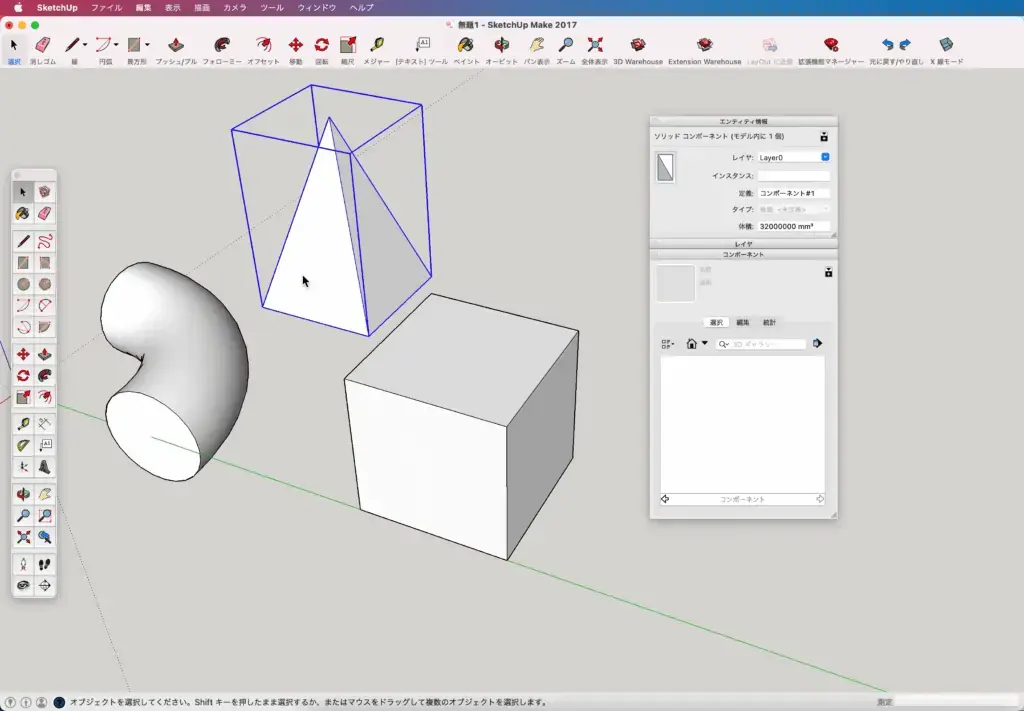1024x711 pixels.
Task: Choose the Freehand squiggle tool in the left palette
Action: click(x=44, y=242)
